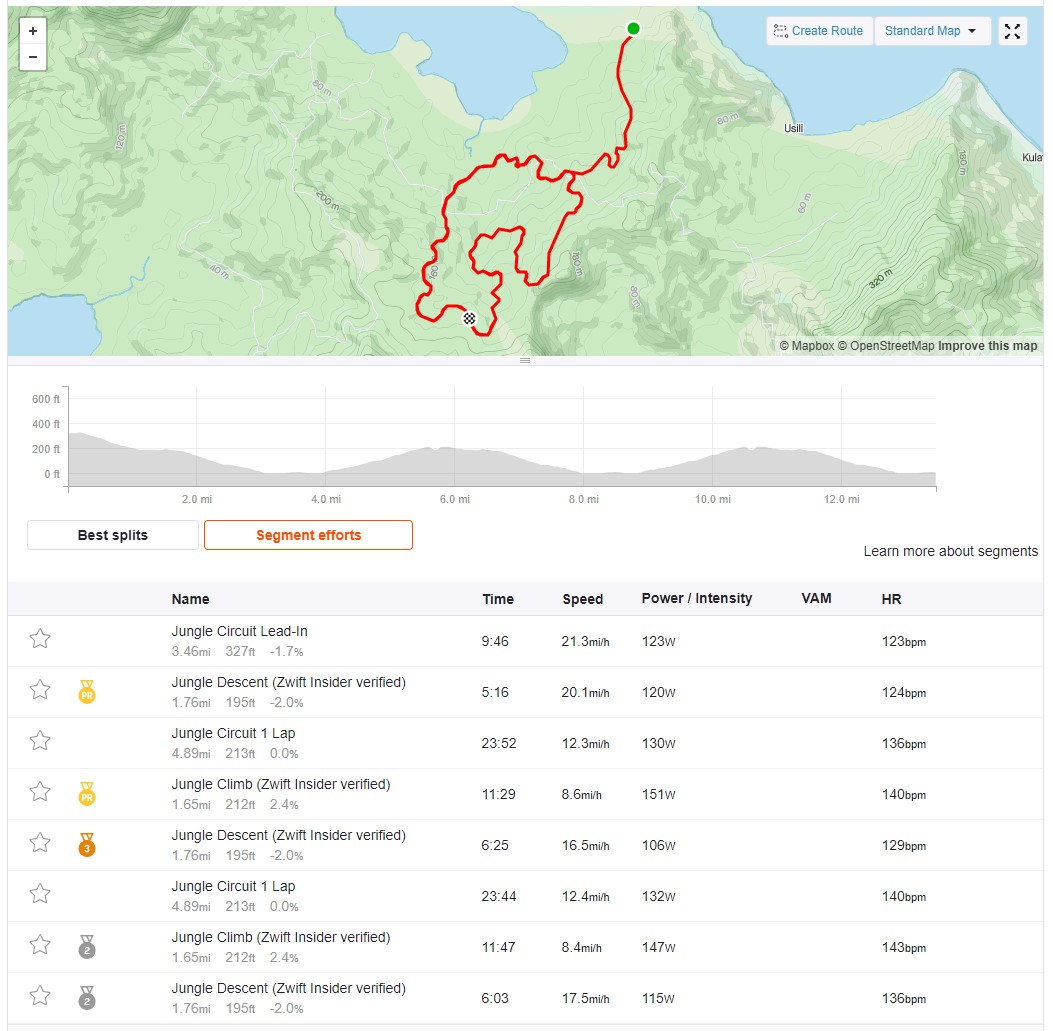The width and height of the screenshot is (1053, 1031).
Task: Zoom out on the map
Action: (x=33, y=57)
